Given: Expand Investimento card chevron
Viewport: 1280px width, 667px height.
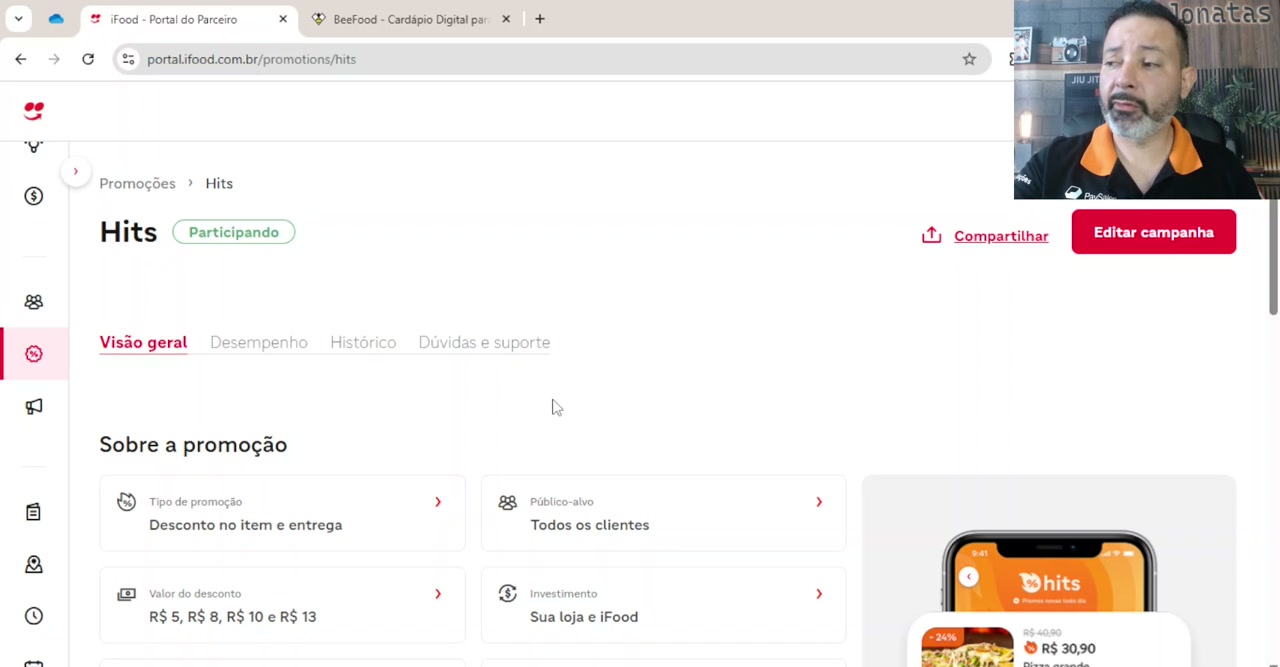Looking at the screenshot, I should (x=819, y=594).
